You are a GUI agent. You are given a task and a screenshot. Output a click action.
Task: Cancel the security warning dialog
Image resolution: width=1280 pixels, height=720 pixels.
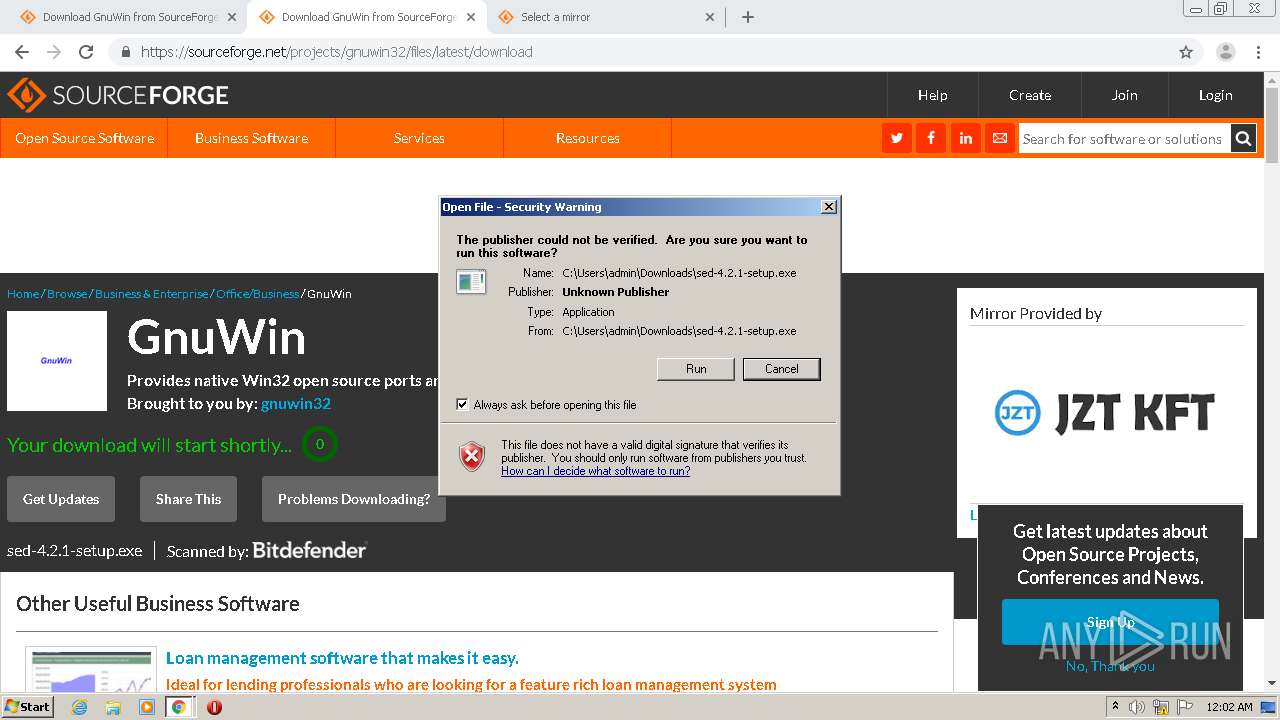[x=782, y=369]
